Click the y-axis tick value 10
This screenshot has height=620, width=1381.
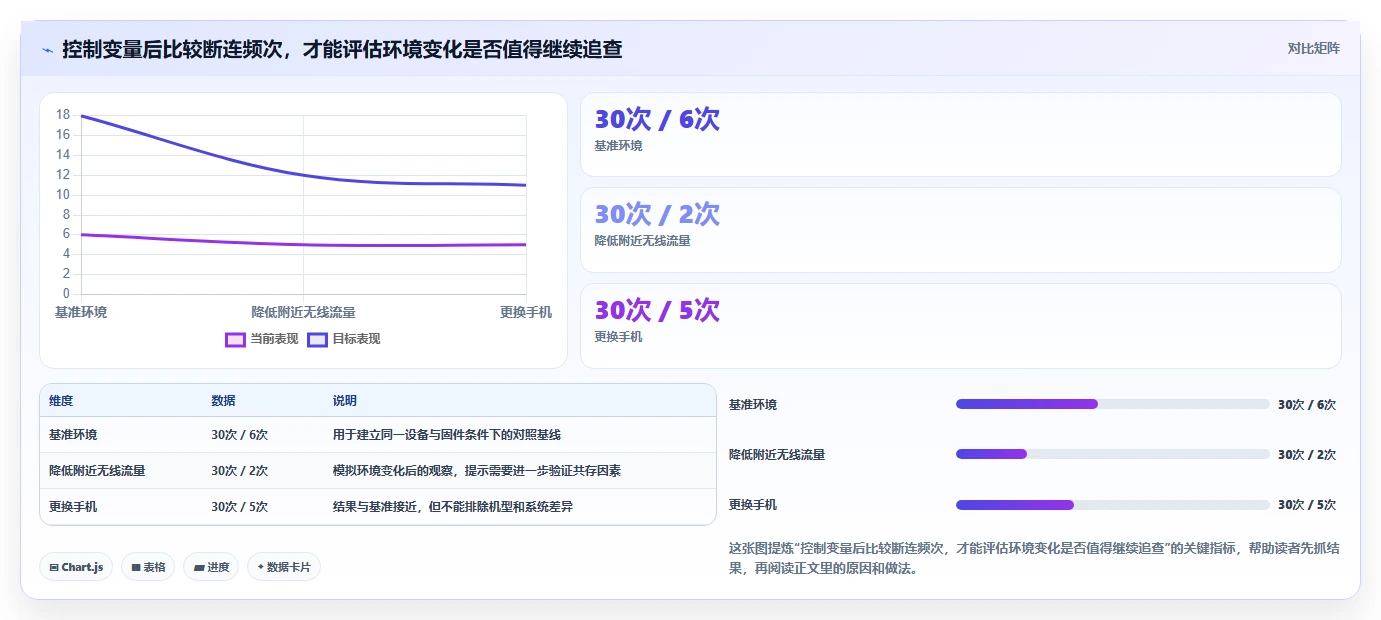pyautogui.click(x=63, y=194)
